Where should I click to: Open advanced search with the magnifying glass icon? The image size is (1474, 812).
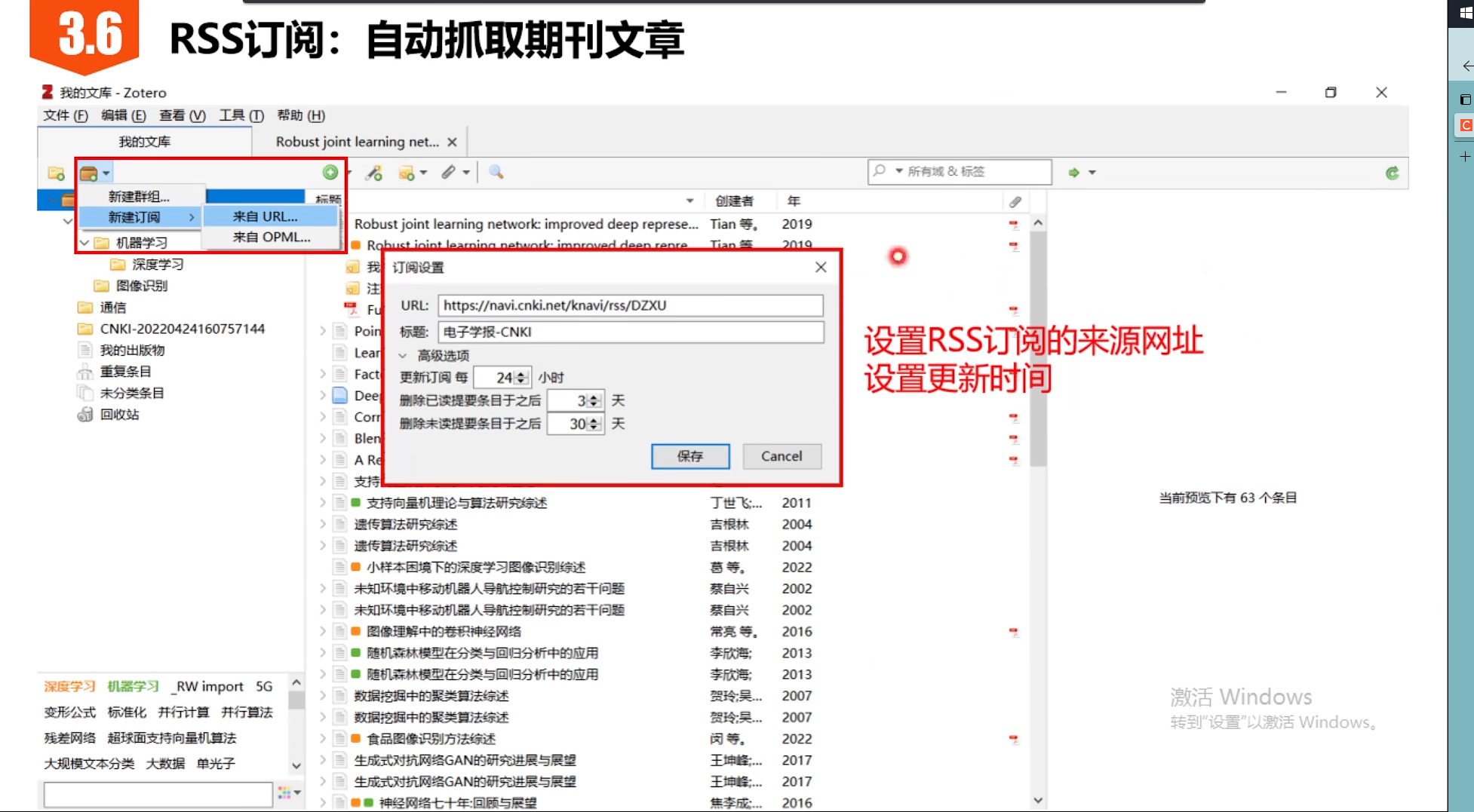click(x=495, y=172)
